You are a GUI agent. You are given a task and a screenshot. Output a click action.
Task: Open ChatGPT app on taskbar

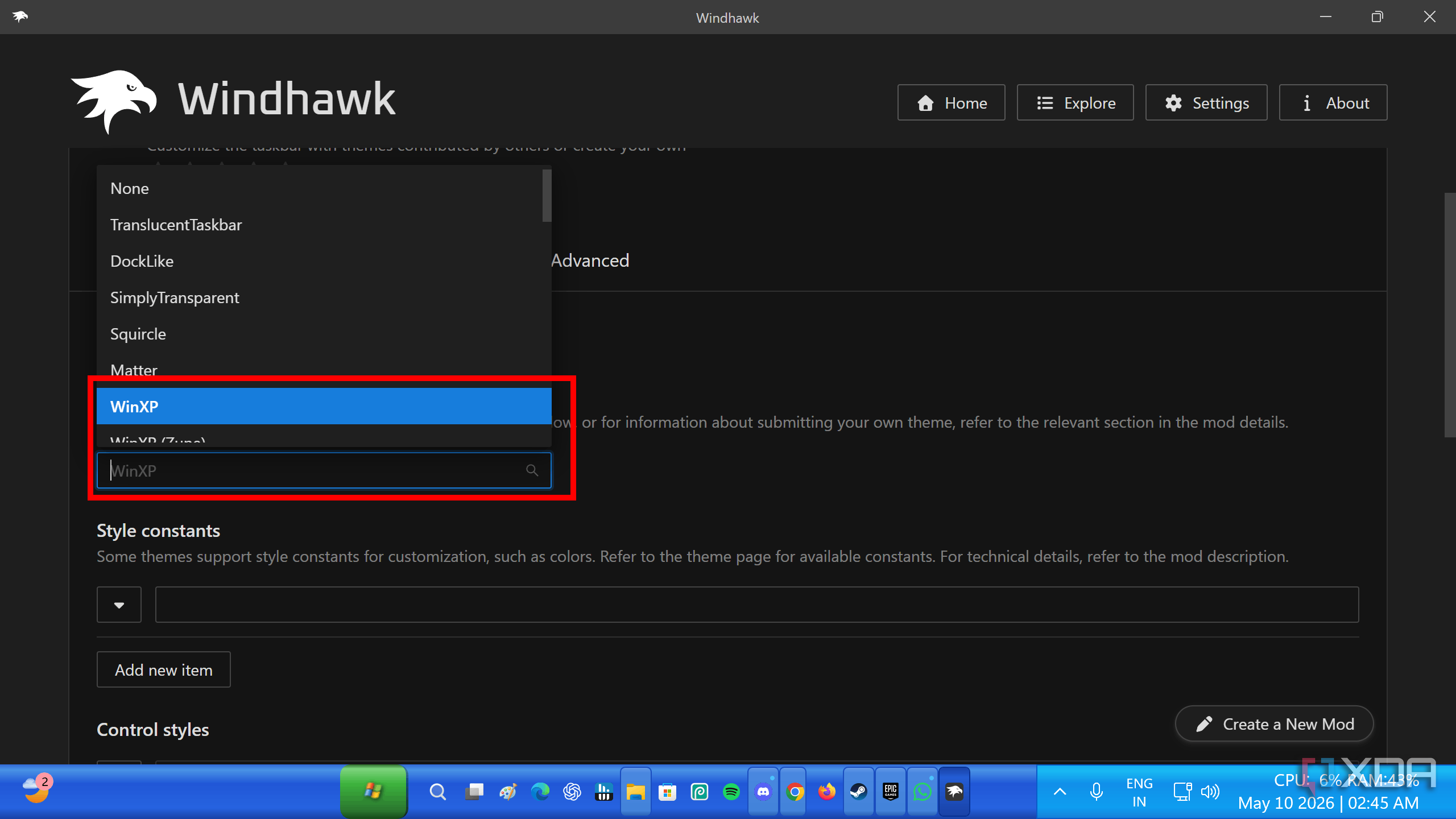pos(572,792)
